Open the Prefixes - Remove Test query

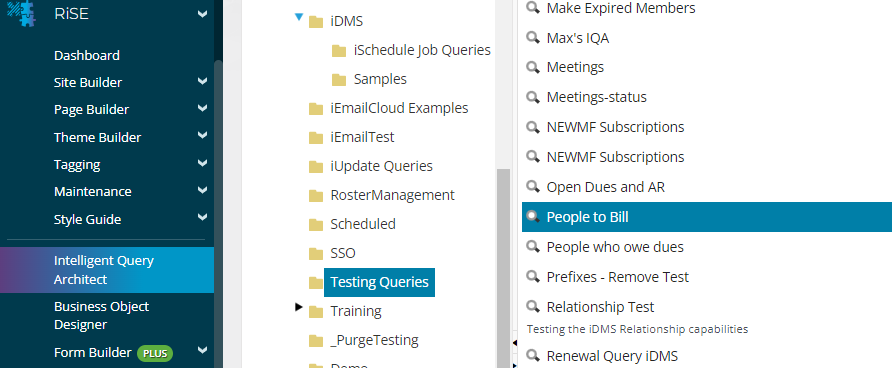(617, 277)
